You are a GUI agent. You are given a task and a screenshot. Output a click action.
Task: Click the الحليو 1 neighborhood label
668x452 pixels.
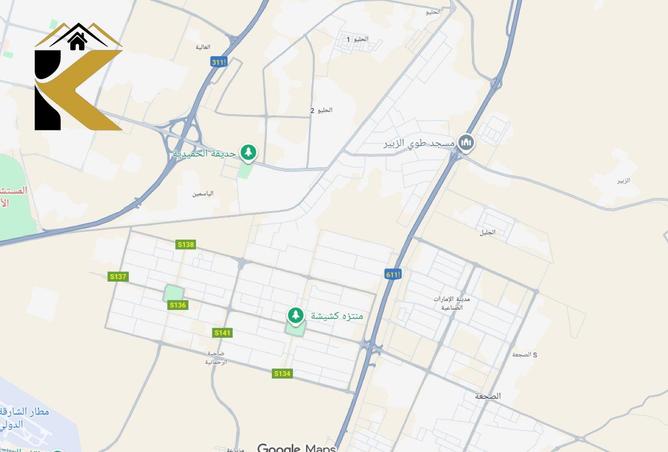click(357, 39)
